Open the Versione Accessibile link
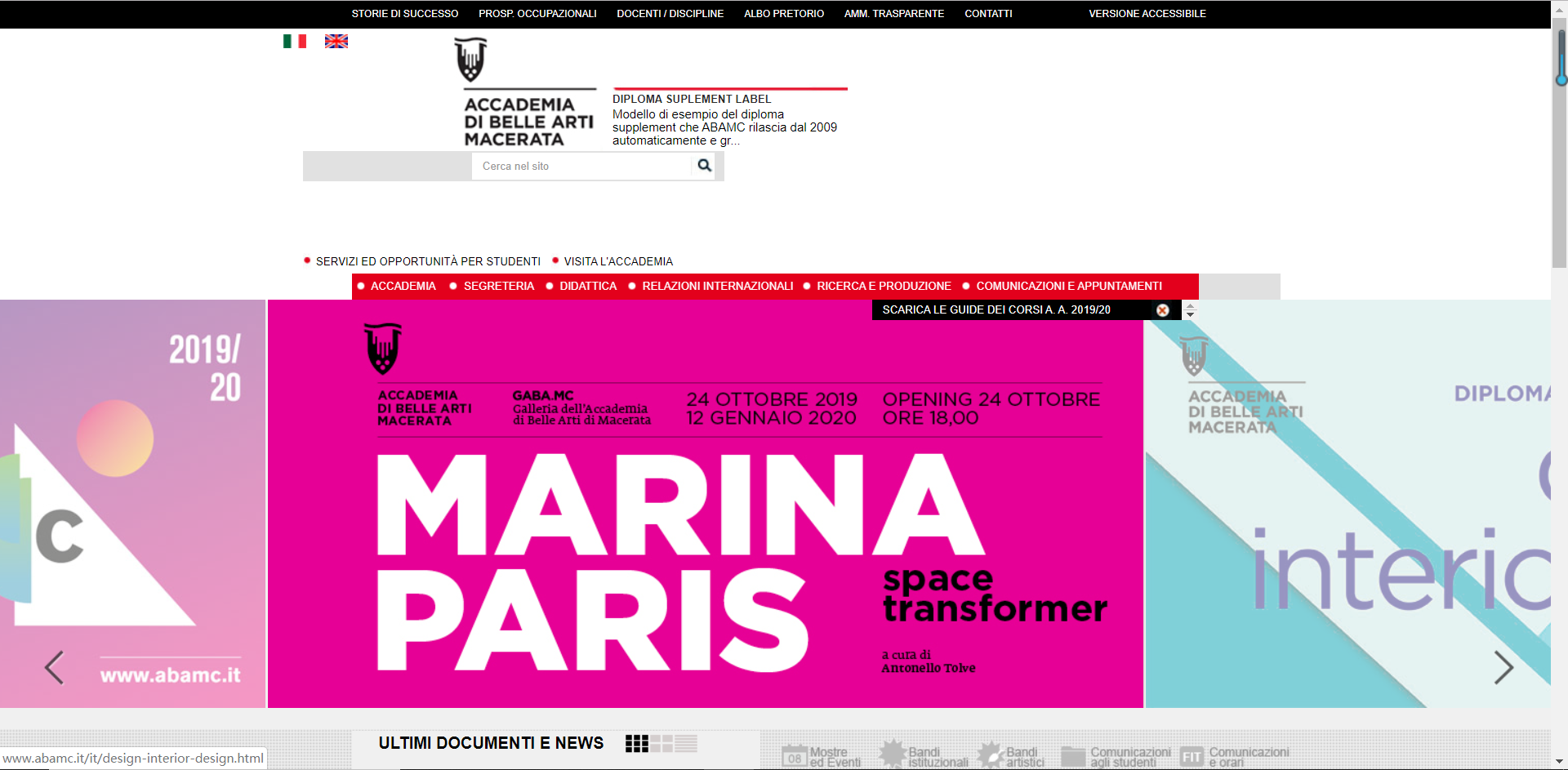 point(1147,14)
